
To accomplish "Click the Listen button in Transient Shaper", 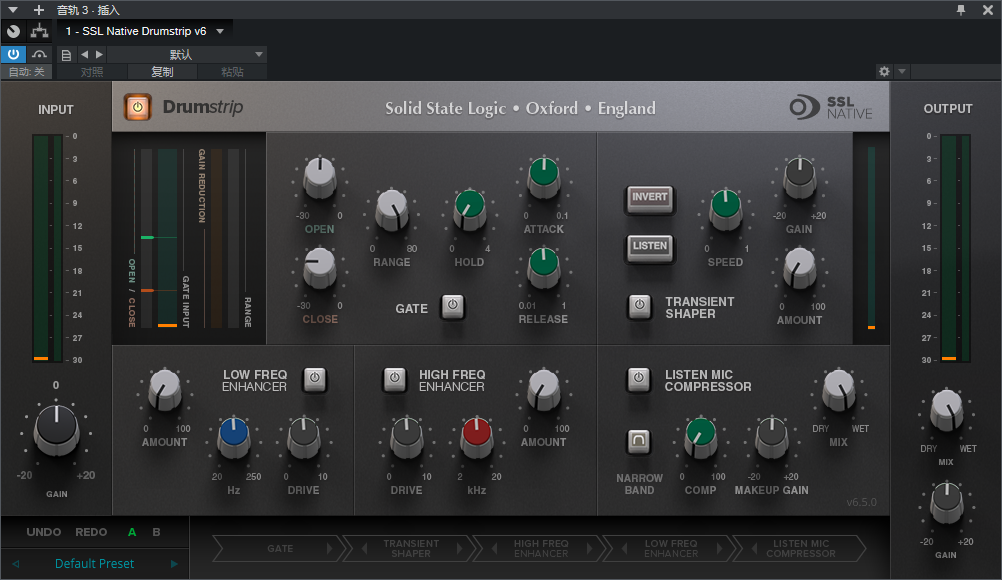I will (649, 247).
